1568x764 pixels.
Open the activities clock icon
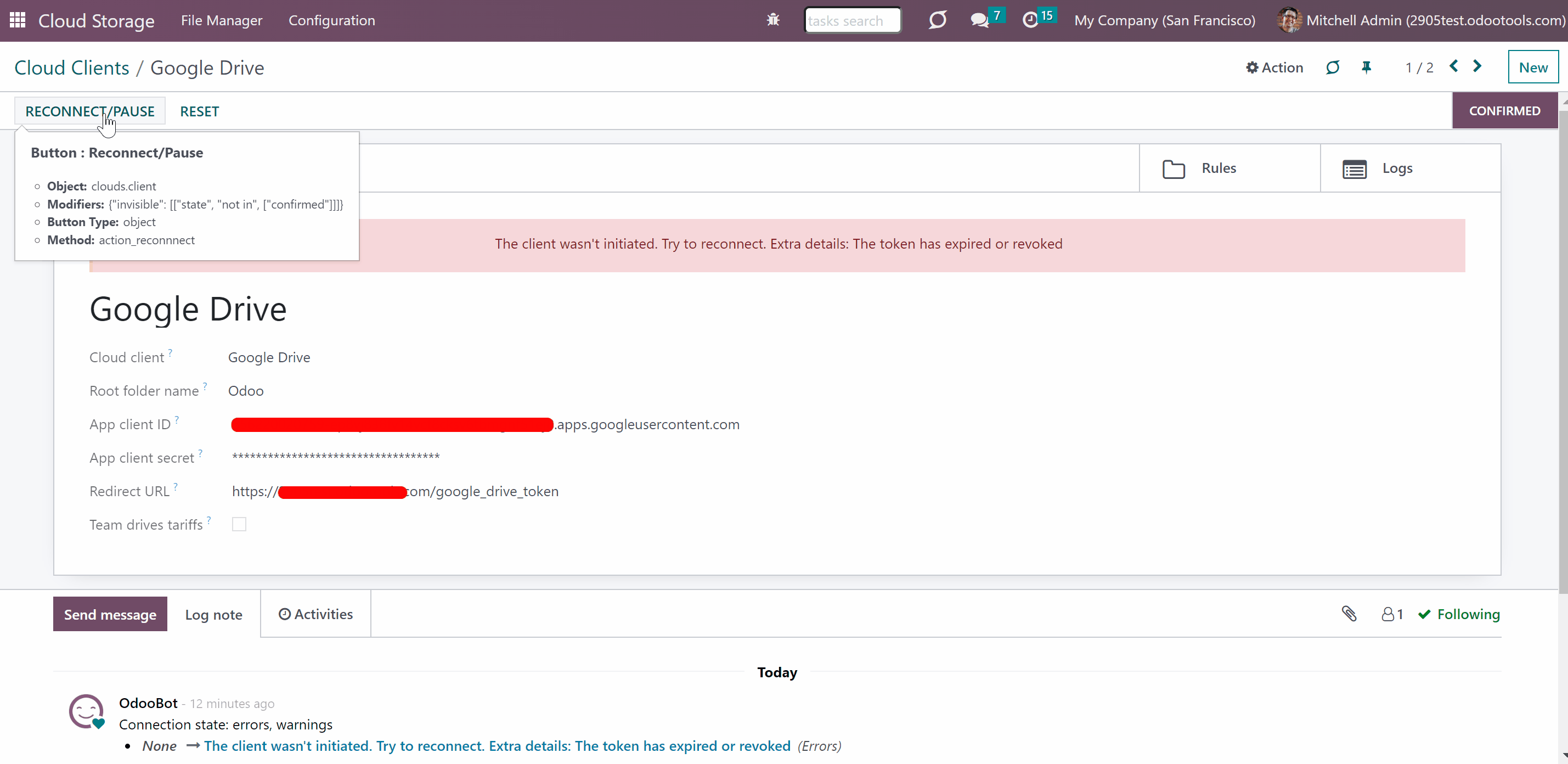(x=1030, y=20)
